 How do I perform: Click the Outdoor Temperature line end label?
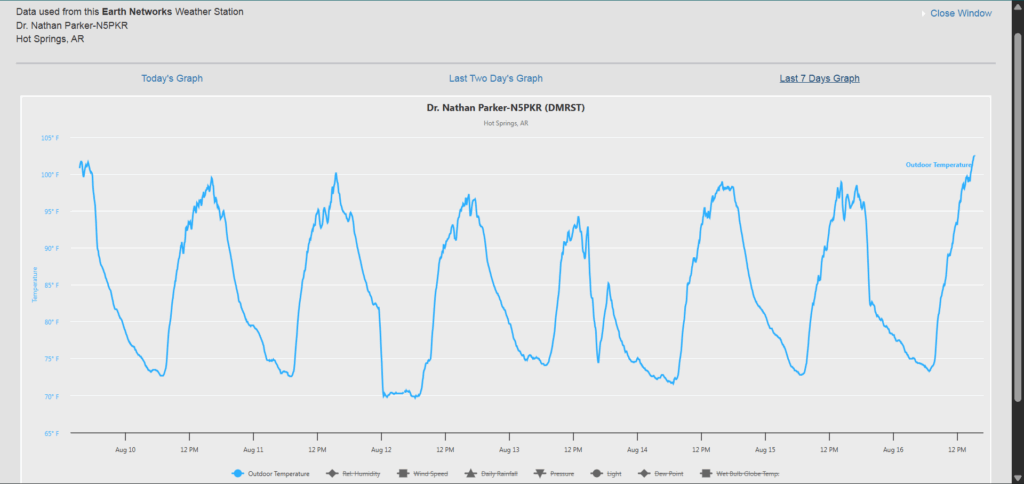click(938, 165)
